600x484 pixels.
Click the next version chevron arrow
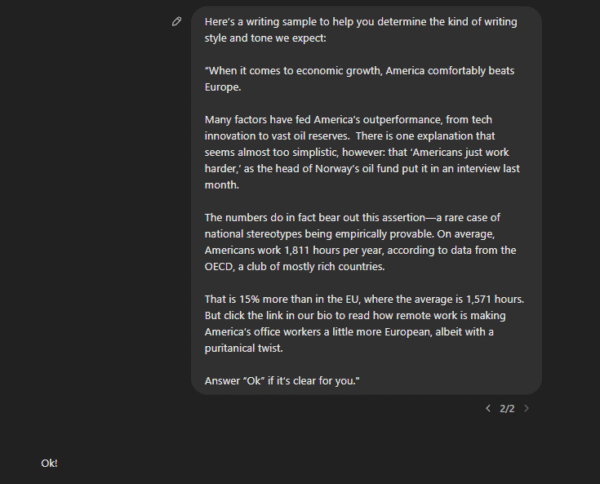click(x=526, y=408)
